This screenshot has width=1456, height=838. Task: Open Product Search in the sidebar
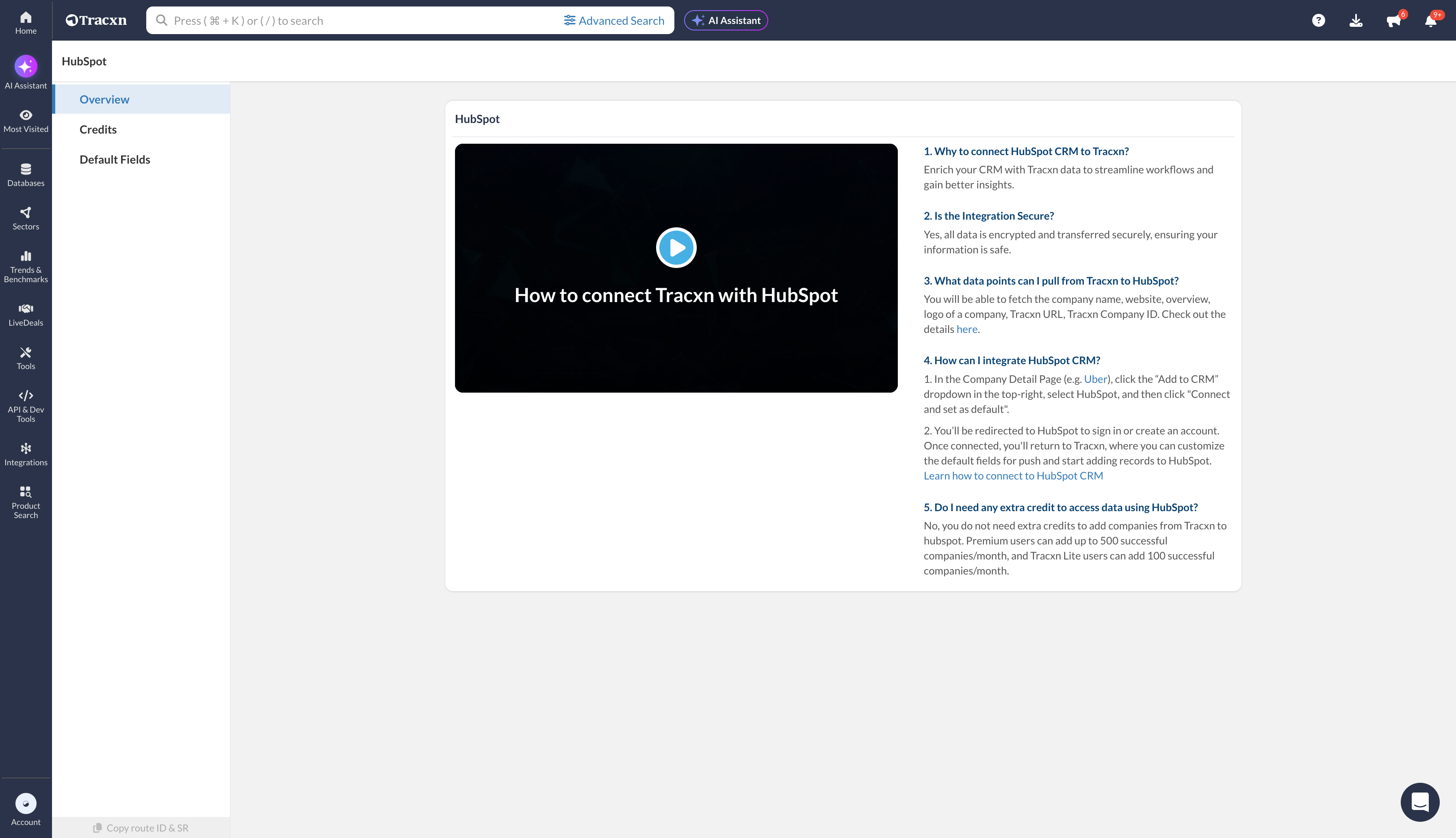pyautogui.click(x=26, y=503)
